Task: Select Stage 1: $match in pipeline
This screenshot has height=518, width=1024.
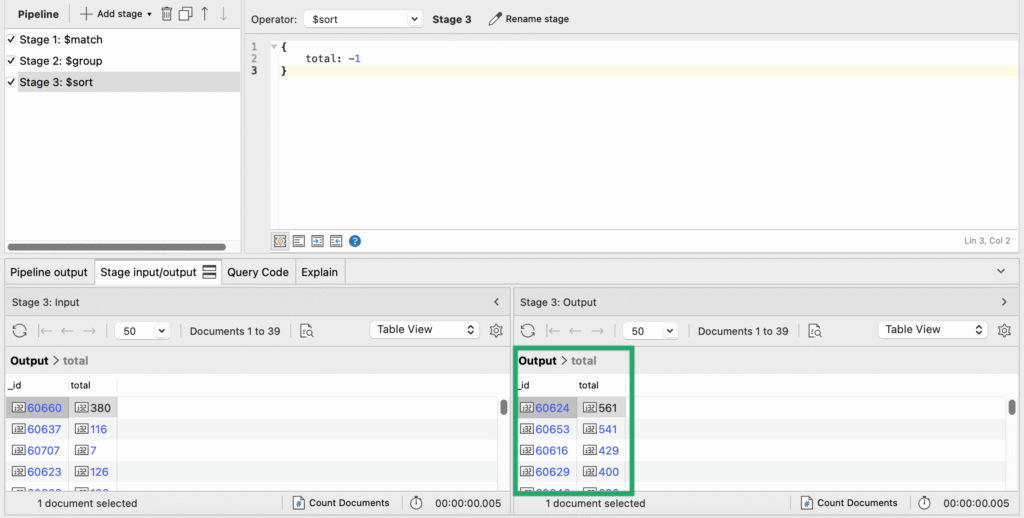Action: point(61,39)
